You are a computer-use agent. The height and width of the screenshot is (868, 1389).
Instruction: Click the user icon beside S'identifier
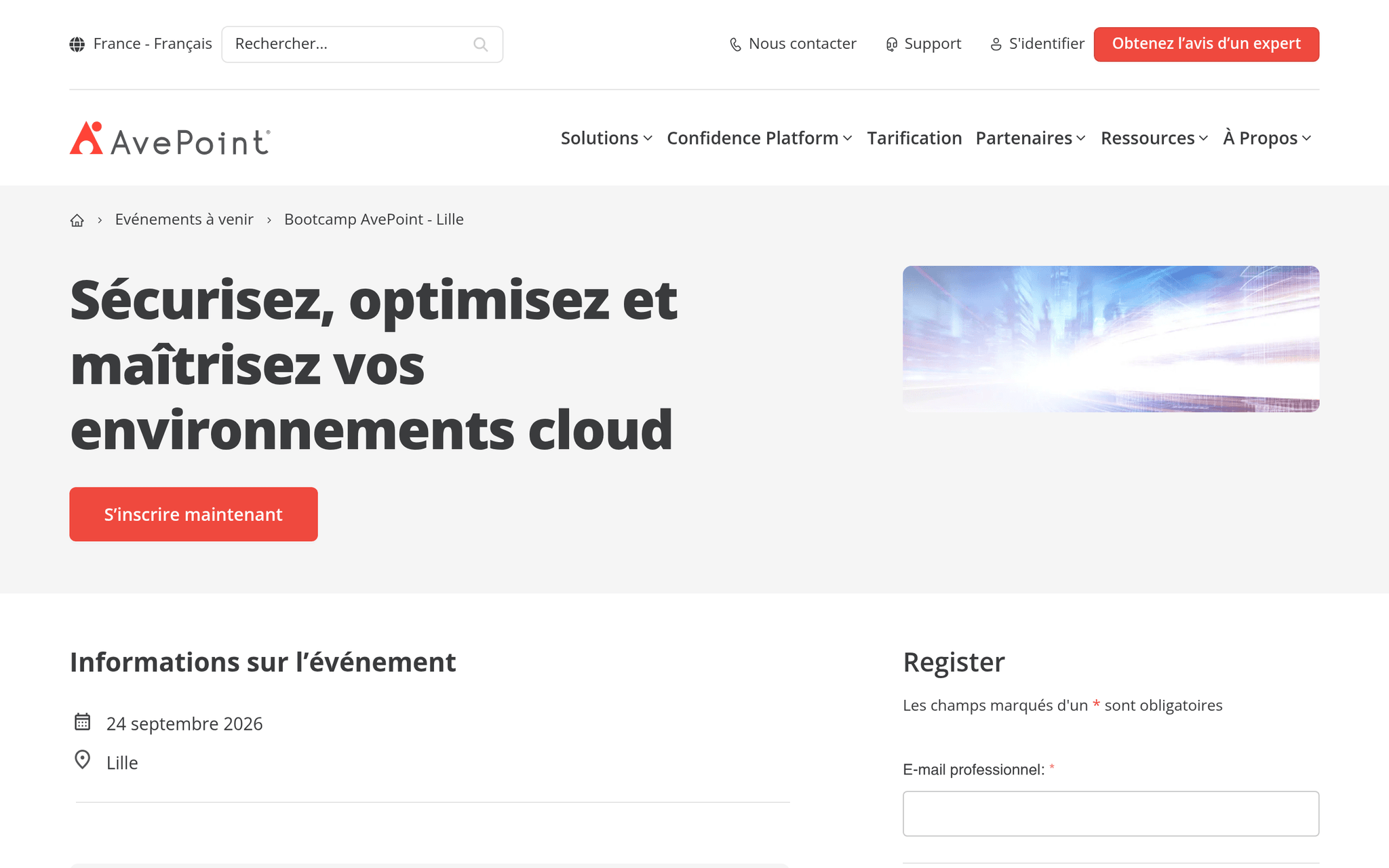click(996, 45)
